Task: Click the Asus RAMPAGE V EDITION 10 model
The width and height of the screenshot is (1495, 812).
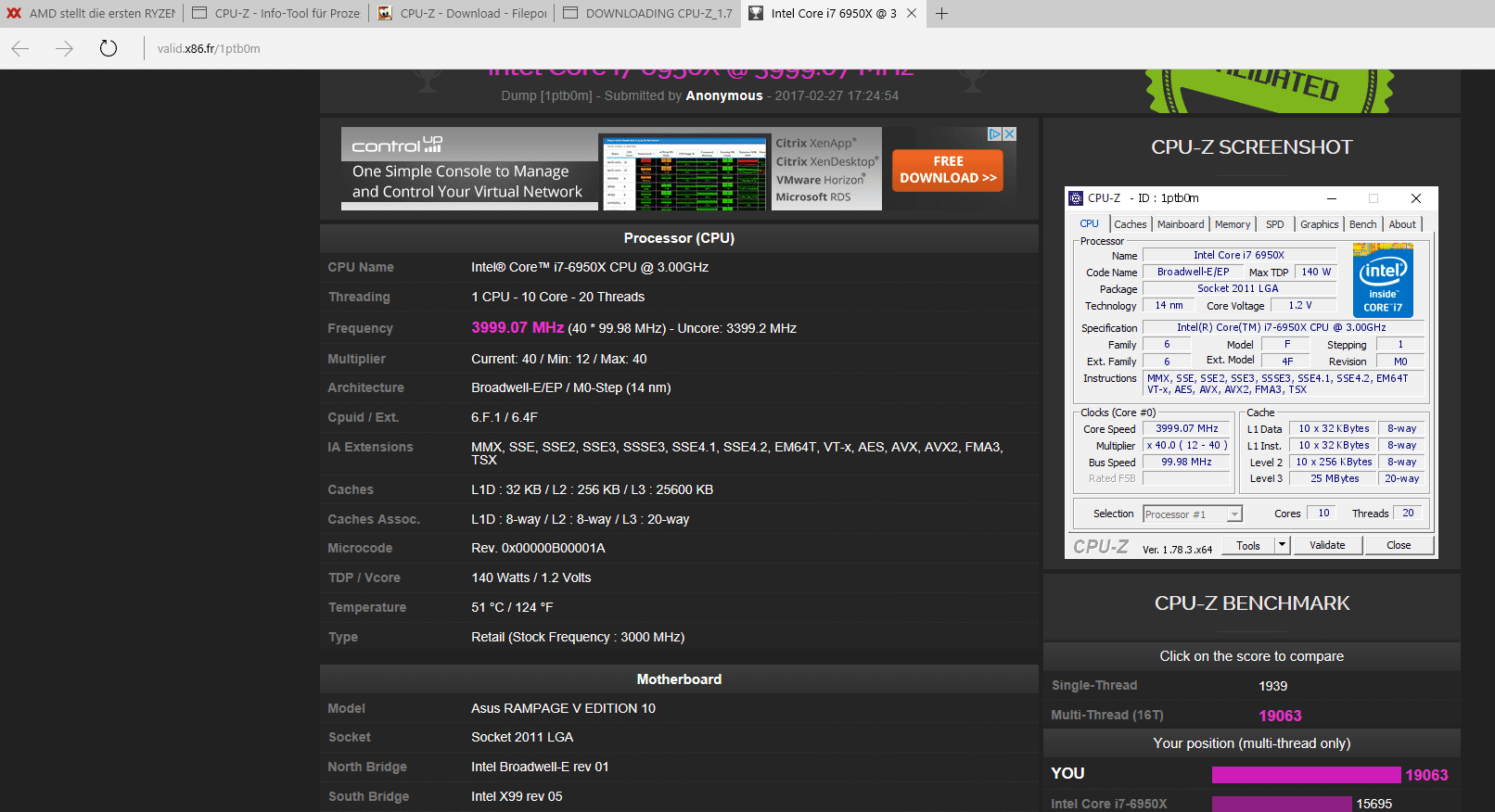Action: tap(563, 708)
